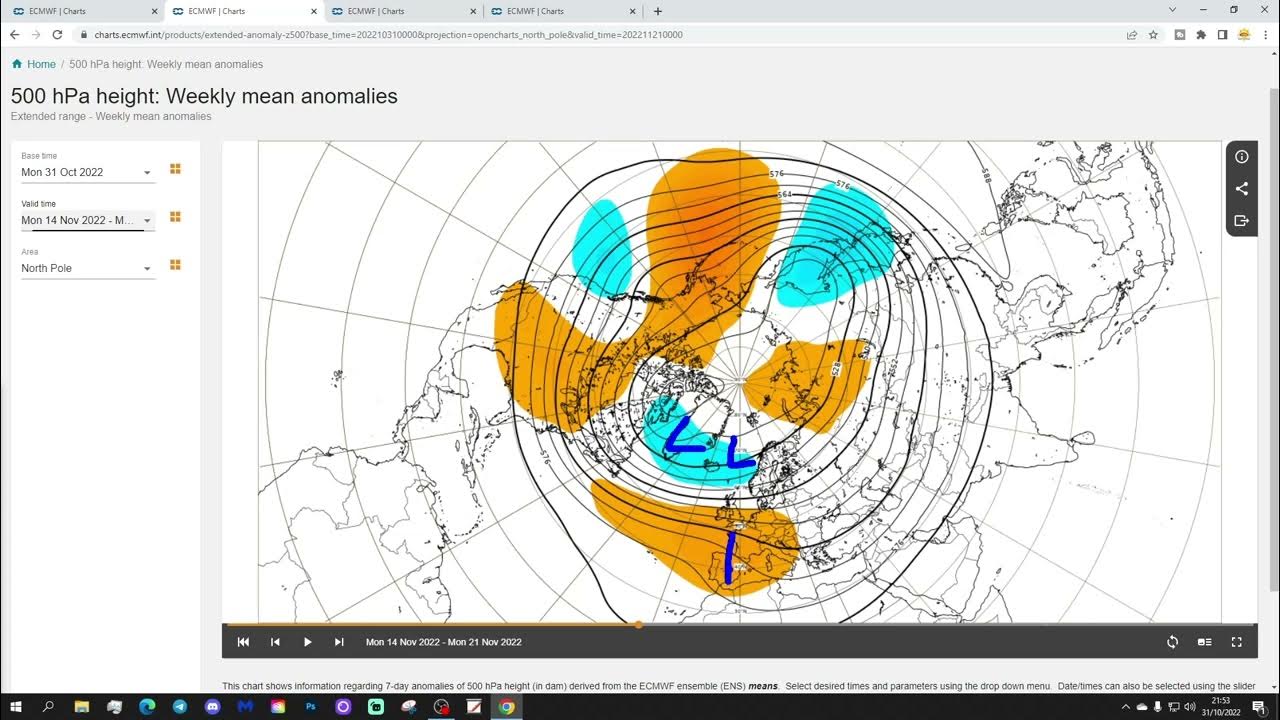Click the date range label in player

click(444, 642)
